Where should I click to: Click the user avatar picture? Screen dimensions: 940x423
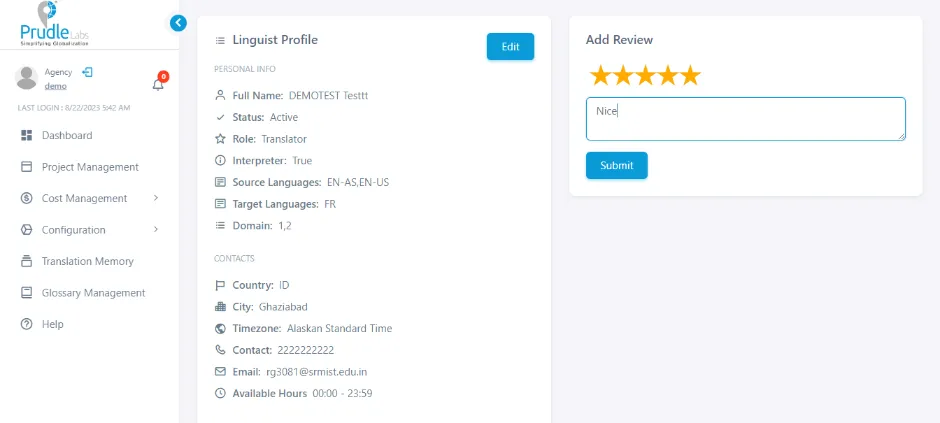click(26, 78)
